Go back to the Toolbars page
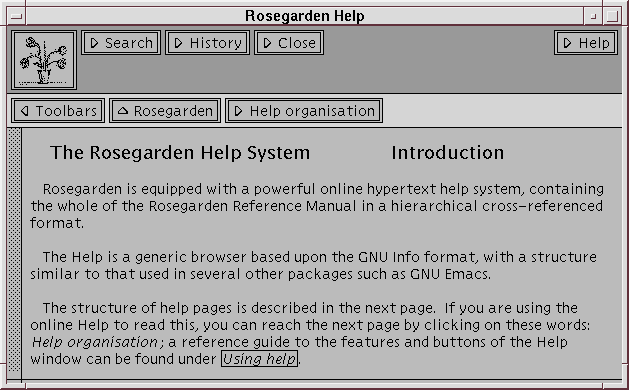 coord(58,111)
